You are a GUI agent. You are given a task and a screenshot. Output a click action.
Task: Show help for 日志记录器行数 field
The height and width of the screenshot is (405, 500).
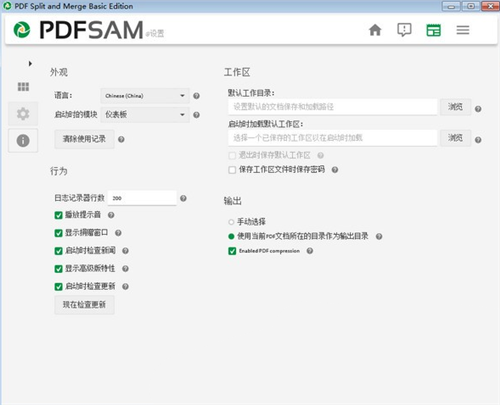pos(183,198)
